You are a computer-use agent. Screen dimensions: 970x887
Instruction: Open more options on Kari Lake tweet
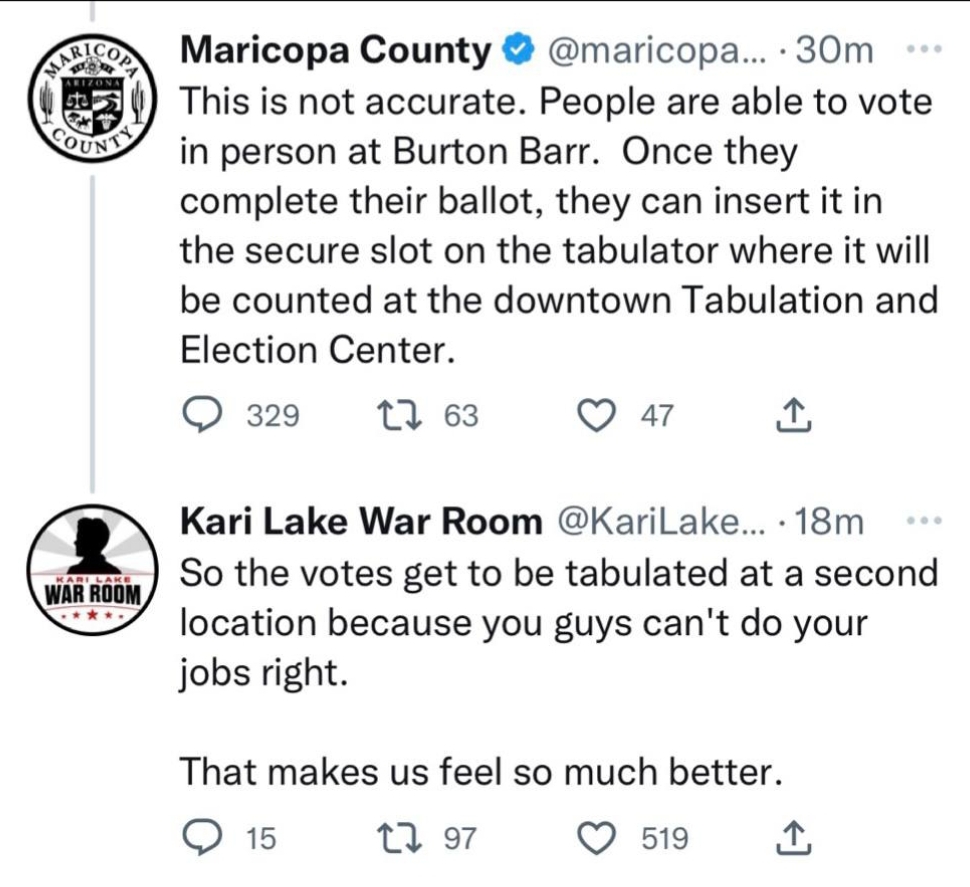pyautogui.click(x=924, y=521)
